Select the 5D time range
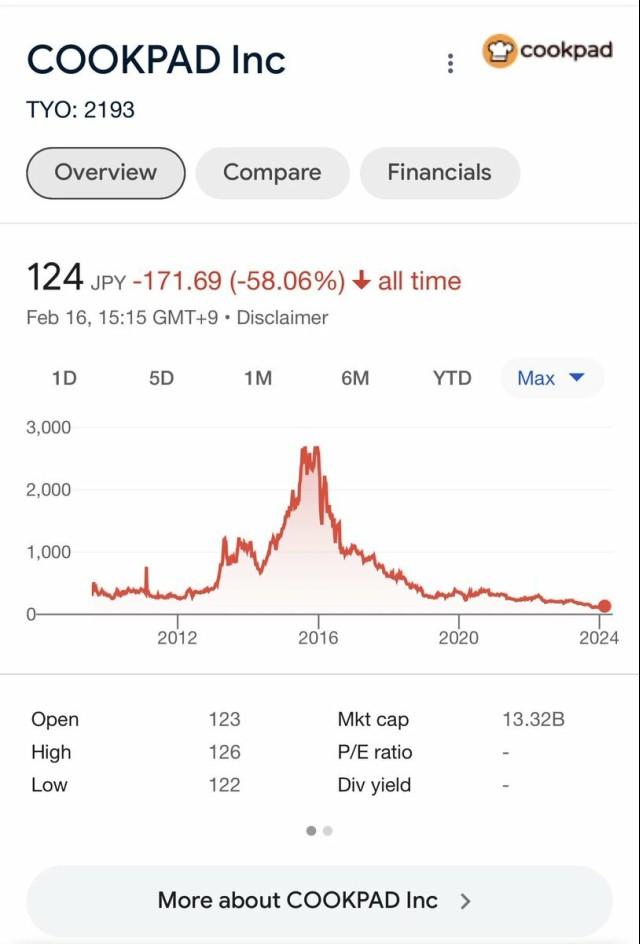 [161, 378]
